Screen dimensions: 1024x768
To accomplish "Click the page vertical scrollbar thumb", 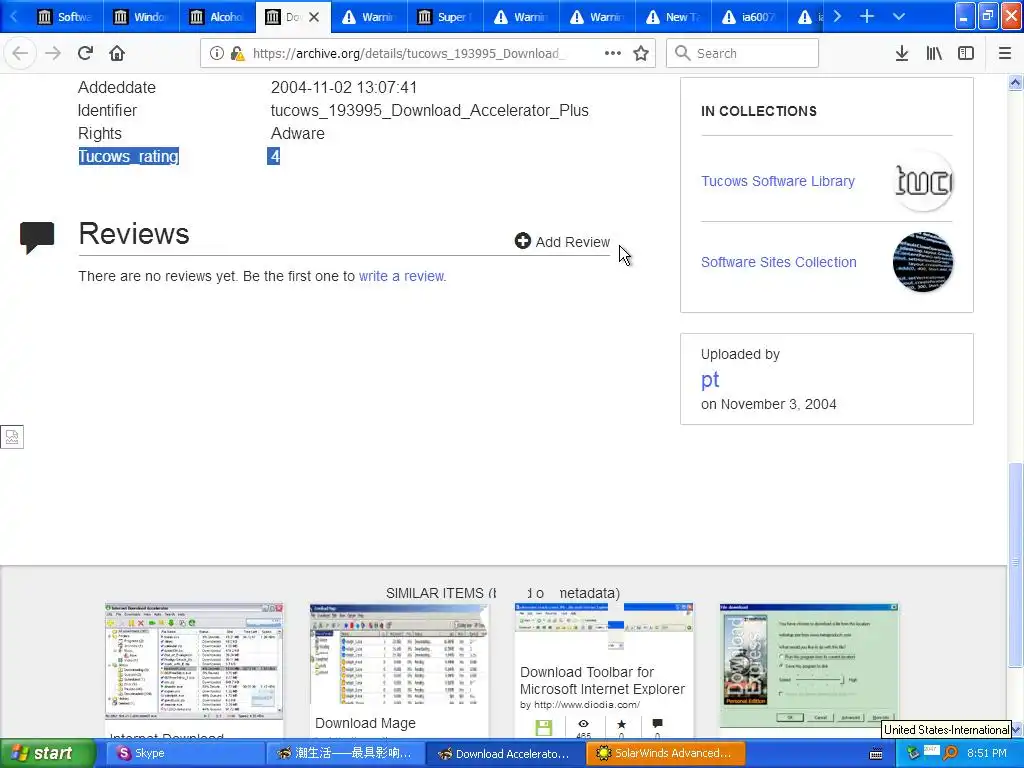I will 1015,565.
